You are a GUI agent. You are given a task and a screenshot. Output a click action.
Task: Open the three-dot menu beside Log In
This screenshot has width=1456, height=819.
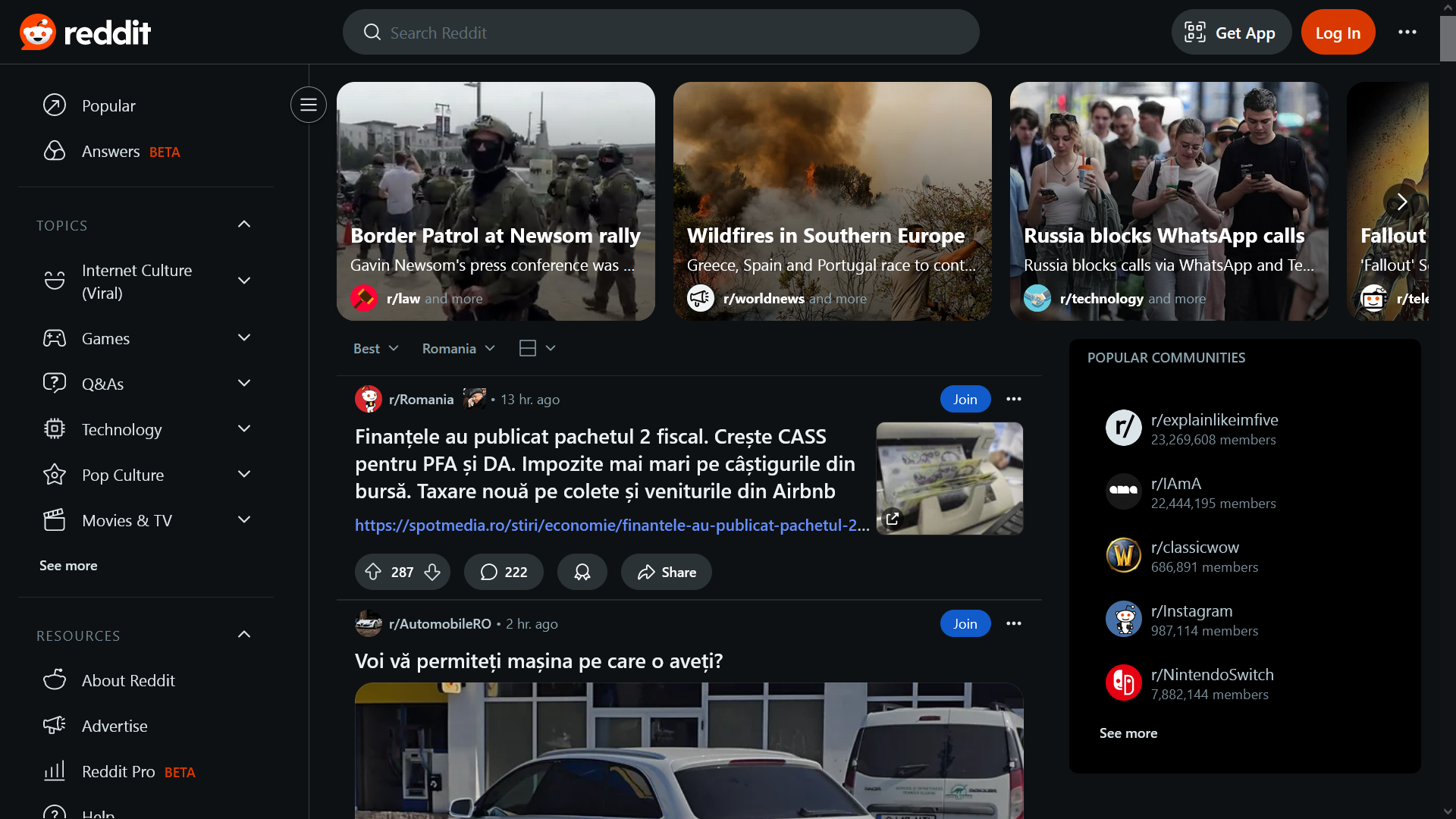[1407, 32]
